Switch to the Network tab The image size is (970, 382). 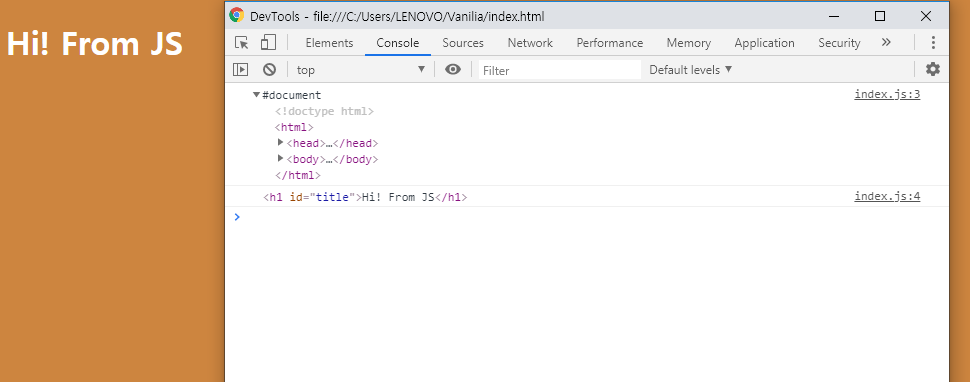coord(530,43)
